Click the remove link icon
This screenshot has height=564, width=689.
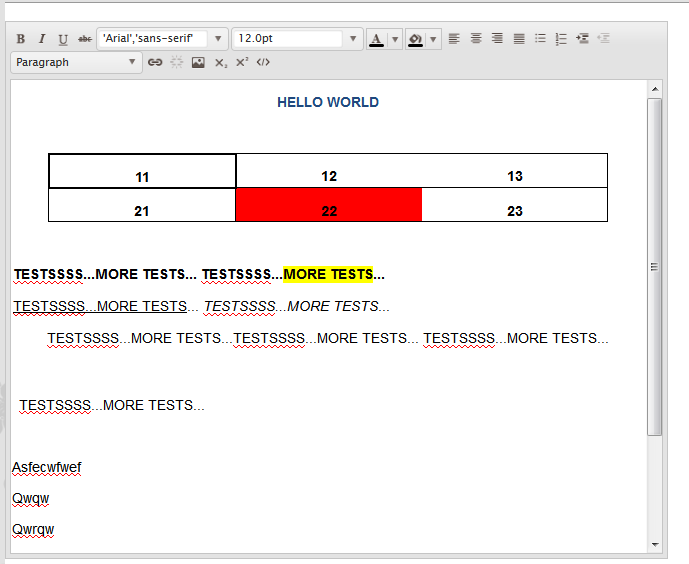point(177,62)
